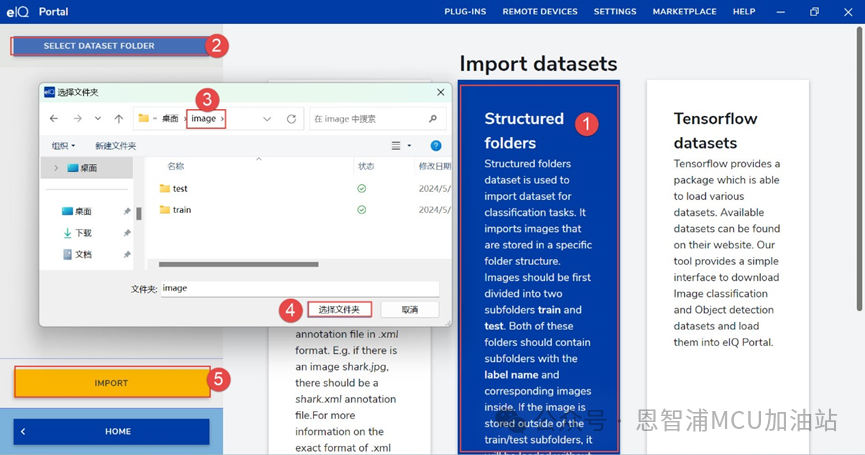Click the main page vertical scrollbar

click(x=859, y=168)
